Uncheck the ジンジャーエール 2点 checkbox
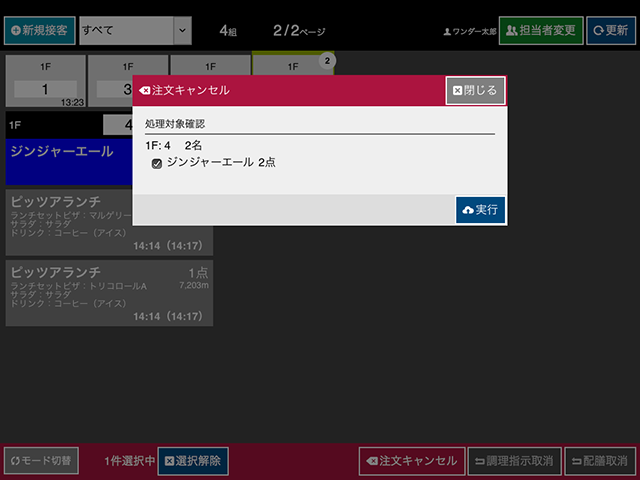The height and width of the screenshot is (480, 640). (x=157, y=163)
